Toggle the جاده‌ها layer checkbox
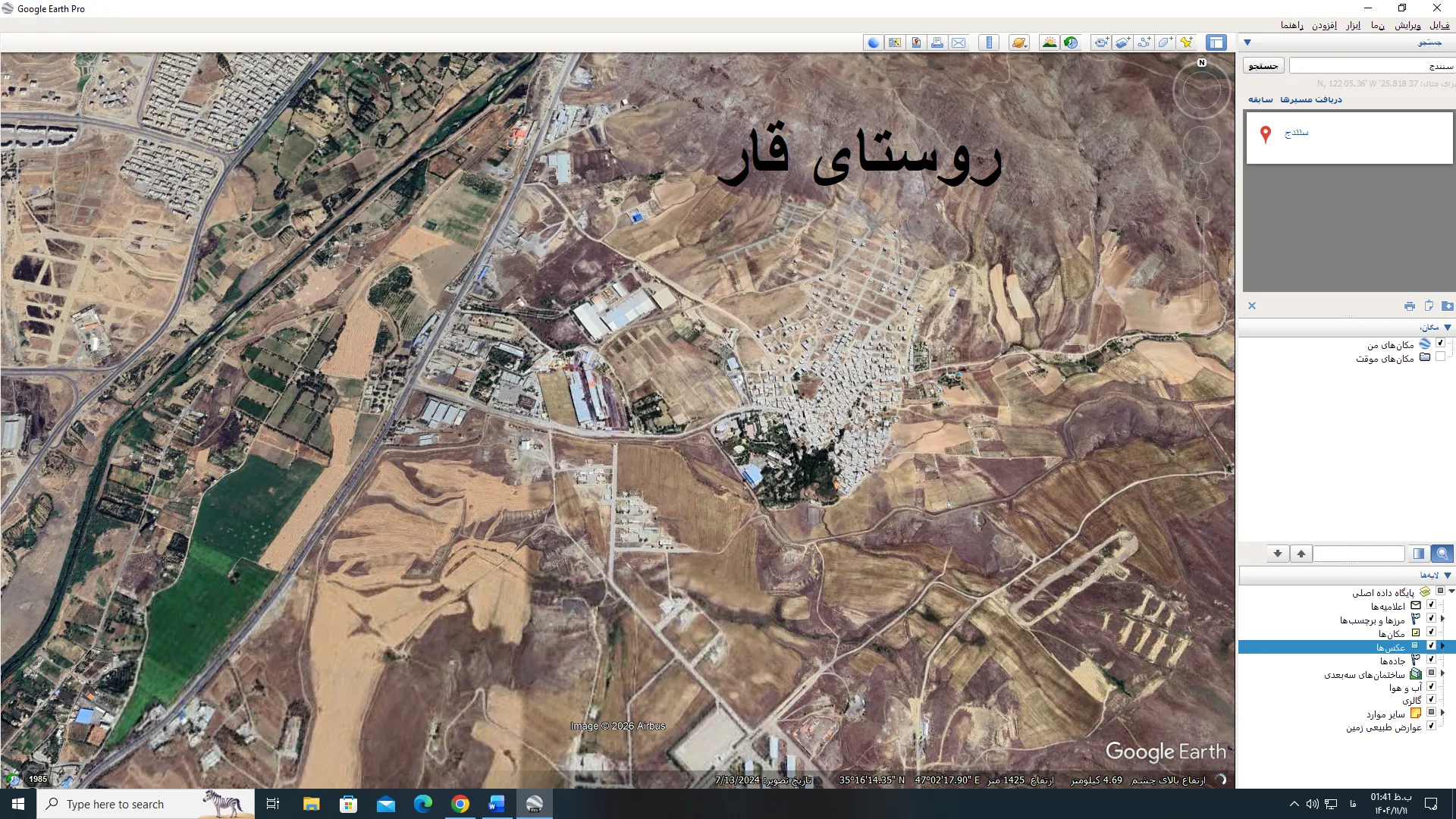The width and height of the screenshot is (1456, 819). (x=1431, y=660)
